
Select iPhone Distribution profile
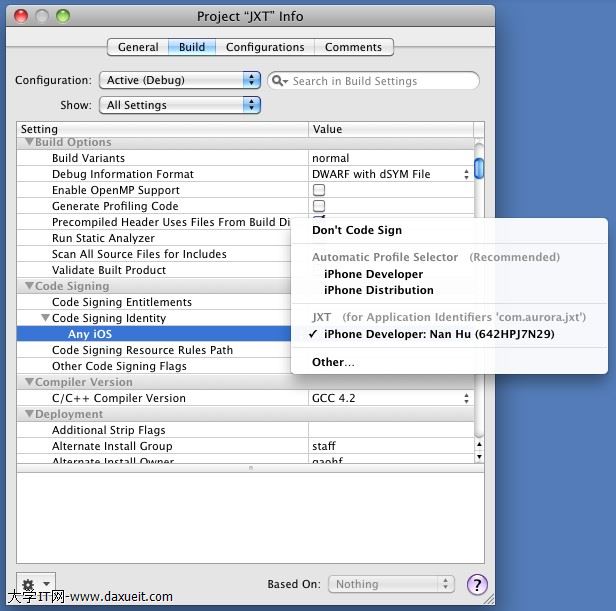click(378, 290)
